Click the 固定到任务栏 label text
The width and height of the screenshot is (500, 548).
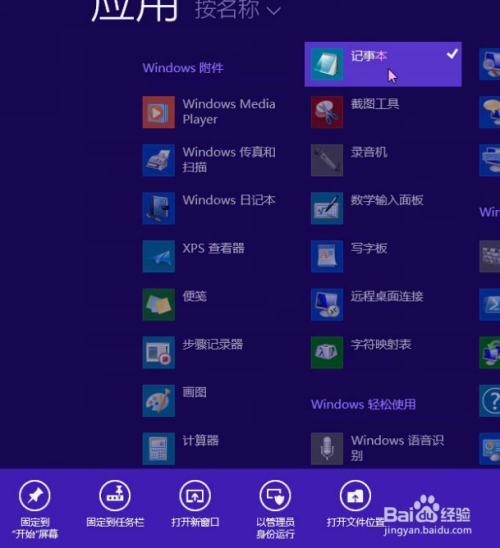tap(115, 522)
